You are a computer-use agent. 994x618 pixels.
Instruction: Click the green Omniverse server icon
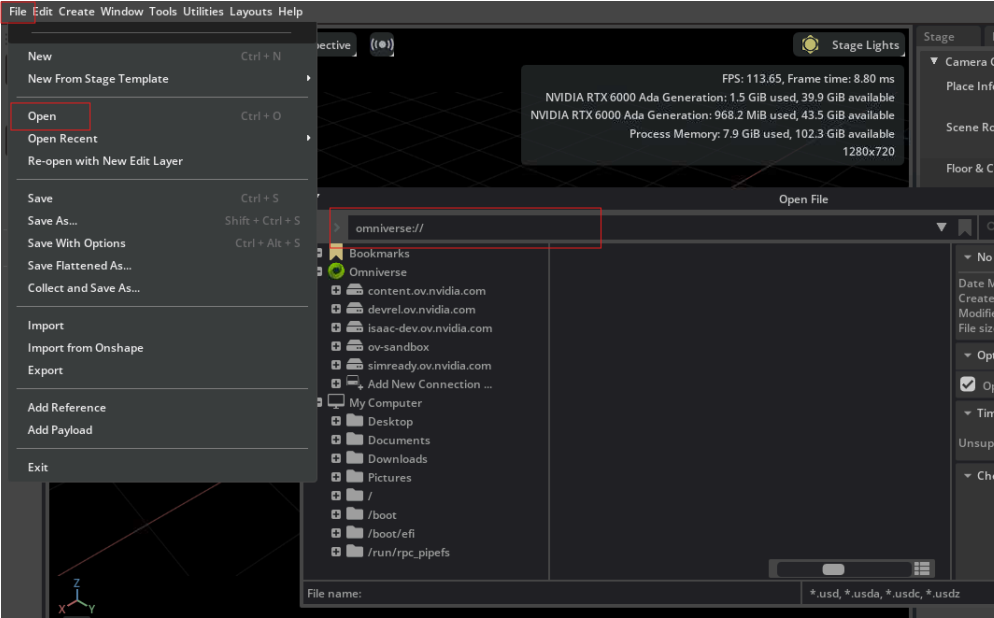click(334, 271)
